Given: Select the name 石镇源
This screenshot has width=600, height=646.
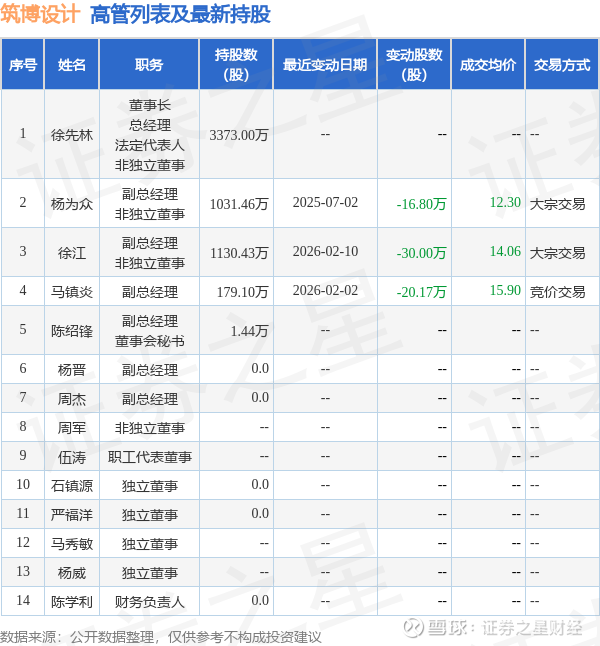Looking at the screenshot, I should point(72,486).
